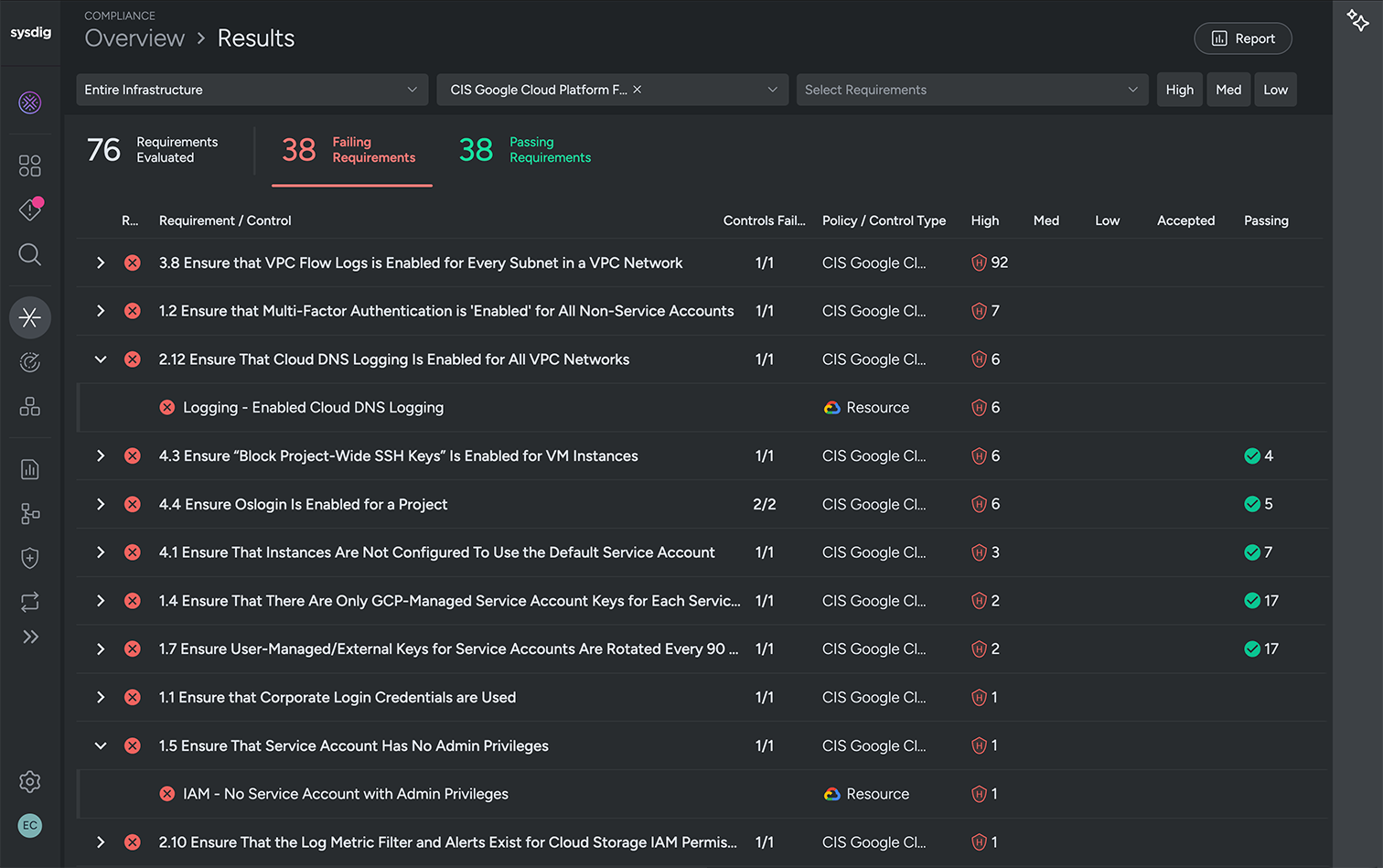The width and height of the screenshot is (1383, 868).
Task: Expand requirement 1.1 Corporate Login Credentials row
Action: coord(101,698)
